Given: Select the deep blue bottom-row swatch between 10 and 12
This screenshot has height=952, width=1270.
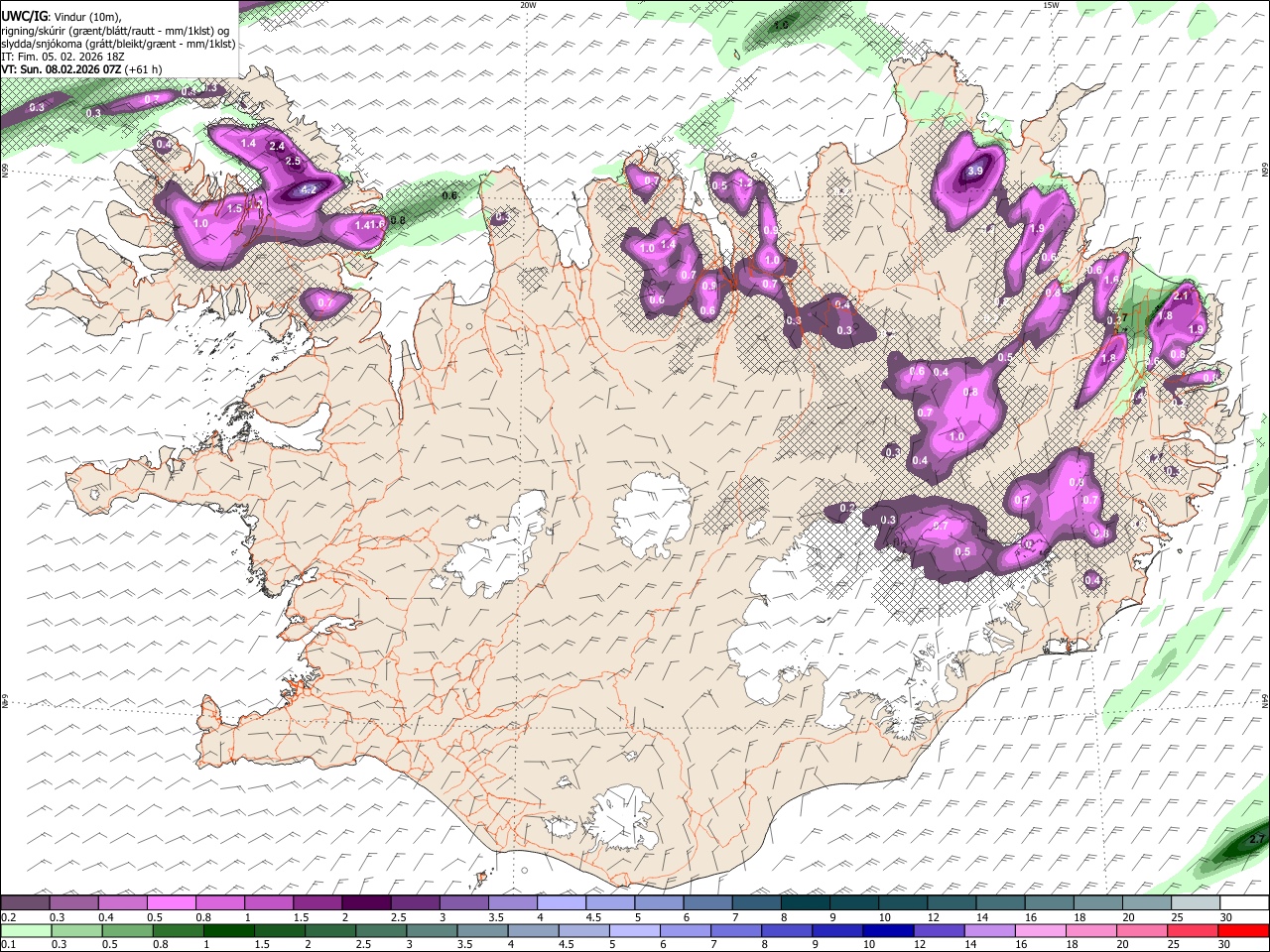Looking at the screenshot, I should [x=888, y=930].
